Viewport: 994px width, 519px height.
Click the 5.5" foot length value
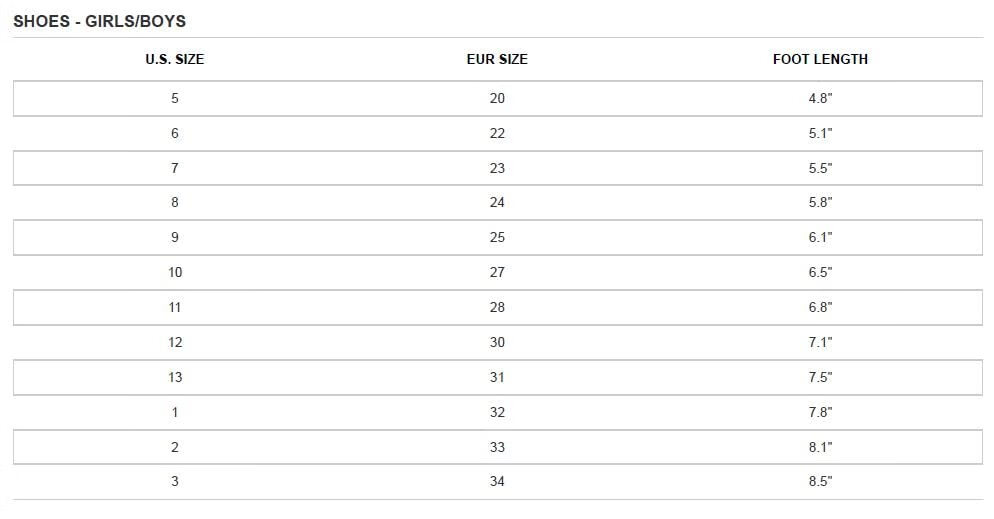point(820,168)
